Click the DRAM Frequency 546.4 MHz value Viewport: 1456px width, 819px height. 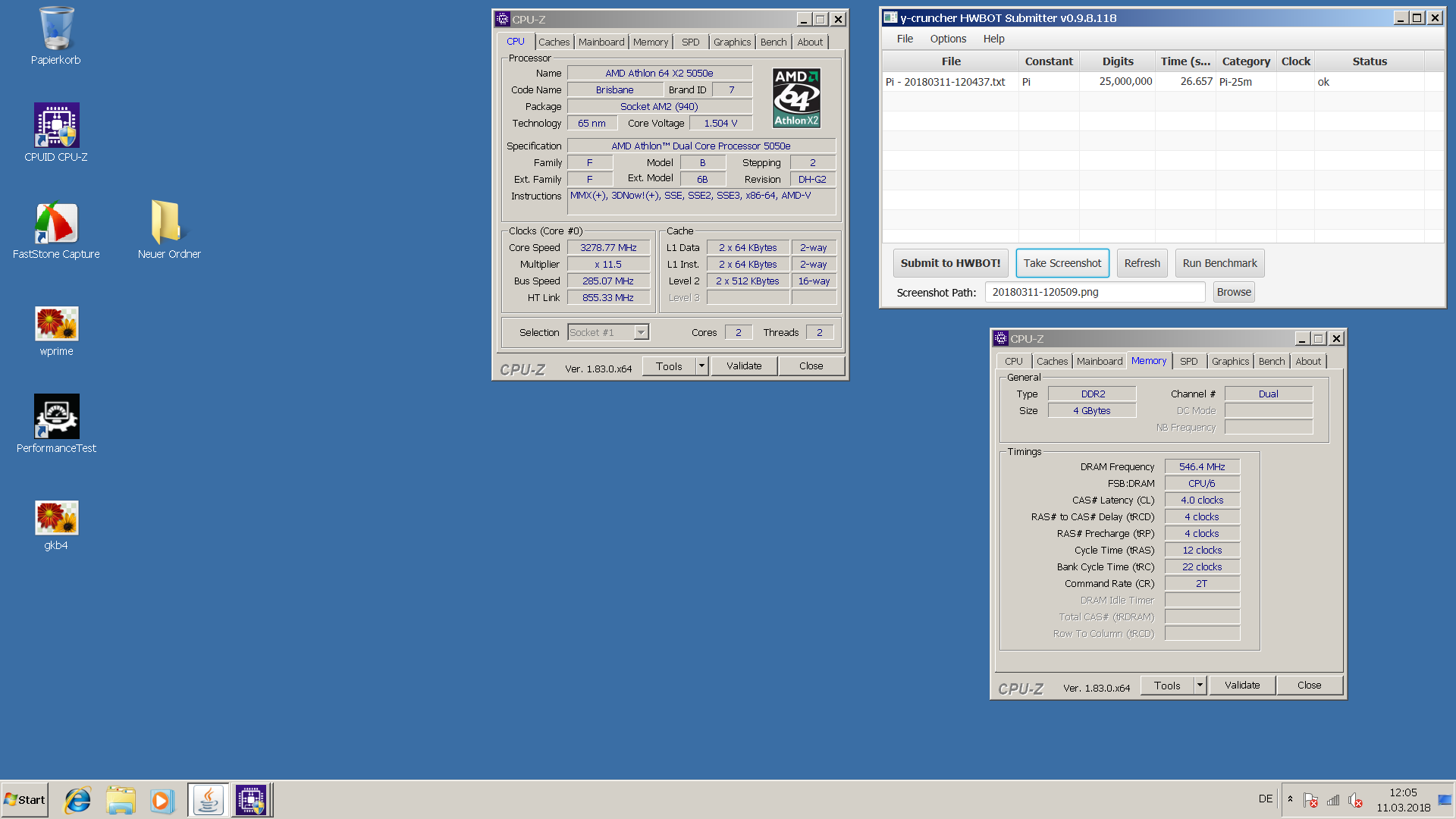tap(1202, 467)
